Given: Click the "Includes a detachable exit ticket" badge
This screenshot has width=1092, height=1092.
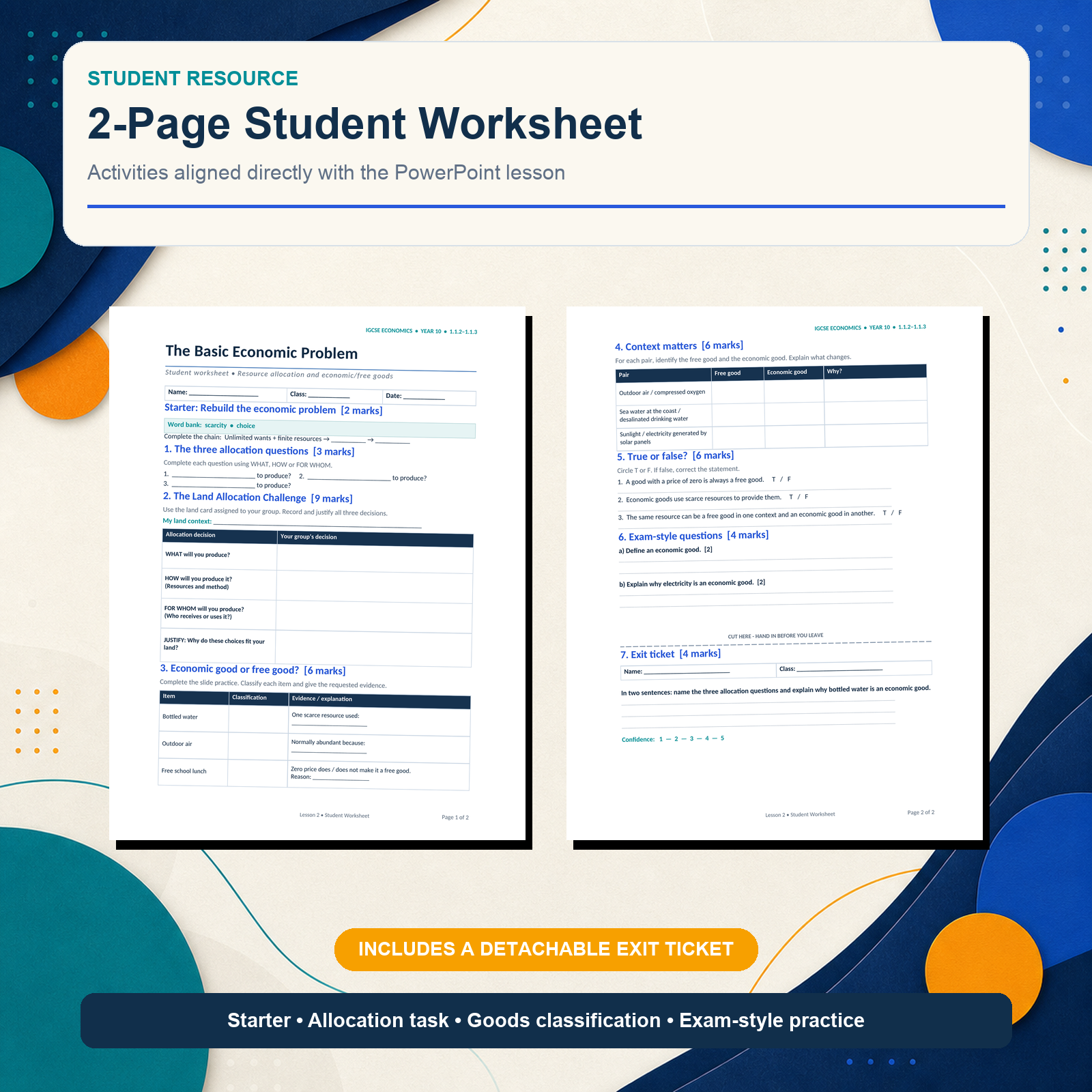Looking at the screenshot, I should 546,949.
